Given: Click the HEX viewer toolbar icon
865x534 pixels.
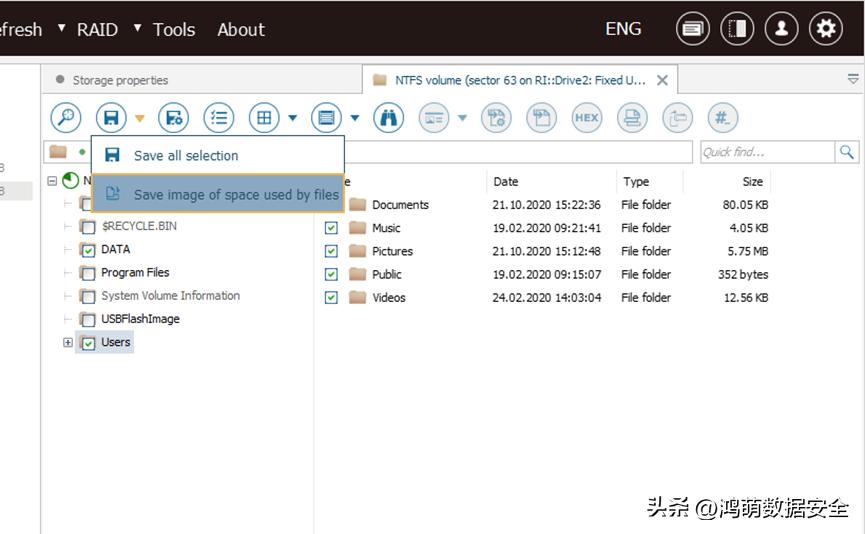Looking at the screenshot, I should pos(586,118).
